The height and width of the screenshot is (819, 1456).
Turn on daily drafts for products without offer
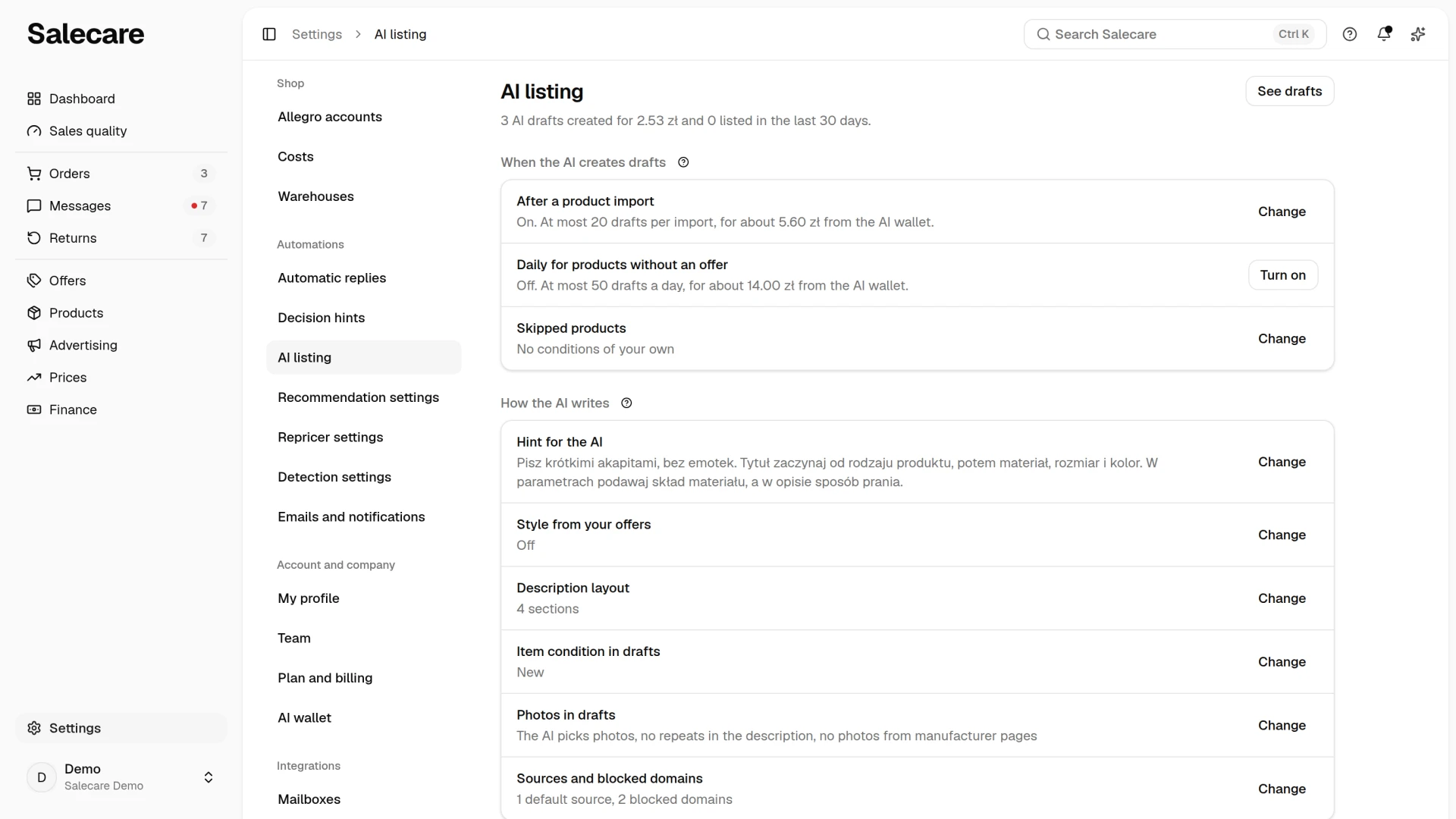pos(1282,275)
